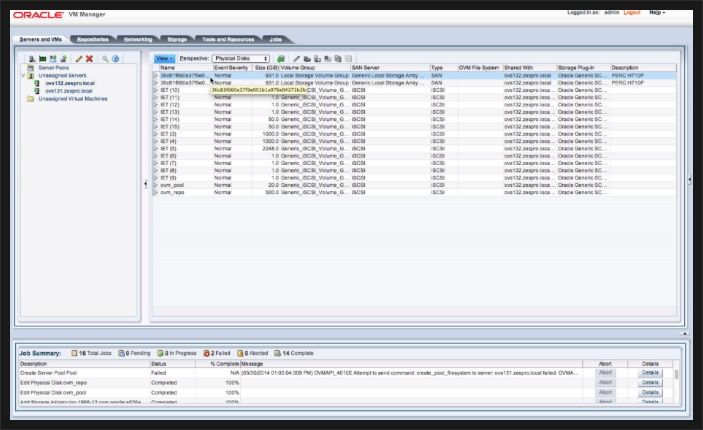This screenshot has height=430, width=703.
Task: Click the Complete jobs icon
Action: 278,353
